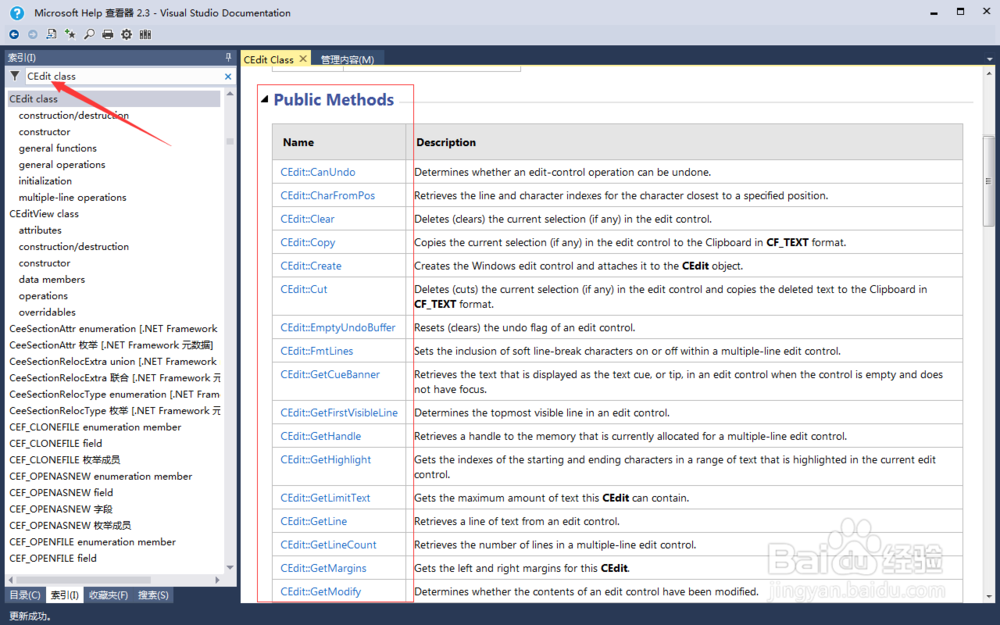The height and width of the screenshot is (625, 1000).
Task: Select attributes under CEditView class
Action: click(40, 230)
